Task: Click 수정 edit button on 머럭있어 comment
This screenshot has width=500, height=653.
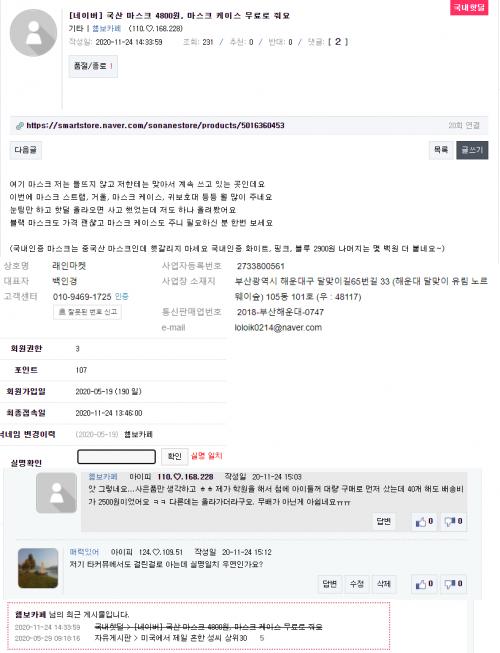Action: [x=357, y=584]
